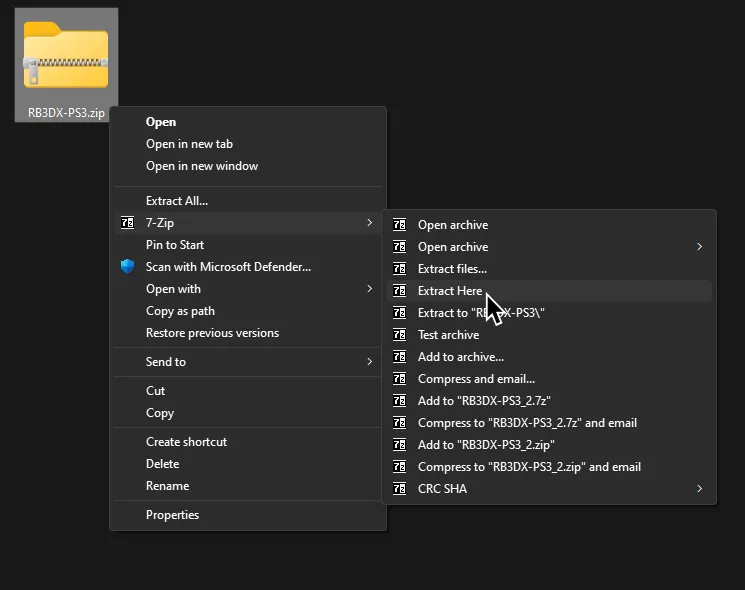
Task: Click the Microsoft Defender shield icon
Action: point(127,266)
